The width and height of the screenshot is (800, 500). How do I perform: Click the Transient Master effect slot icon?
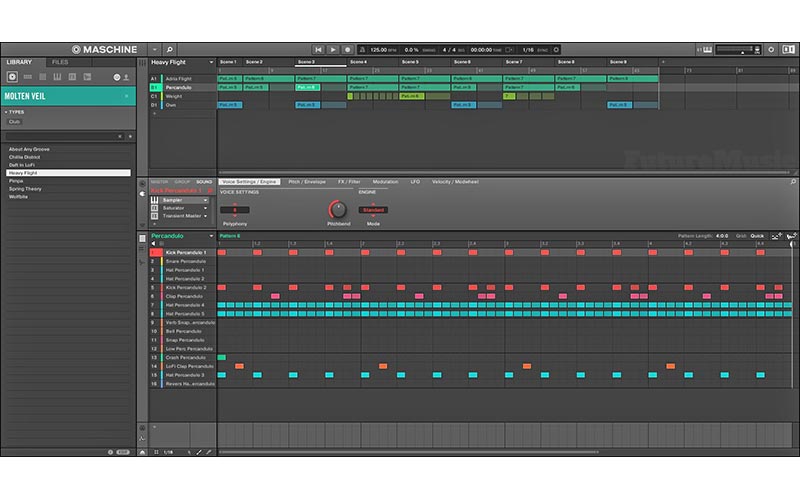(x=154, y=216)
